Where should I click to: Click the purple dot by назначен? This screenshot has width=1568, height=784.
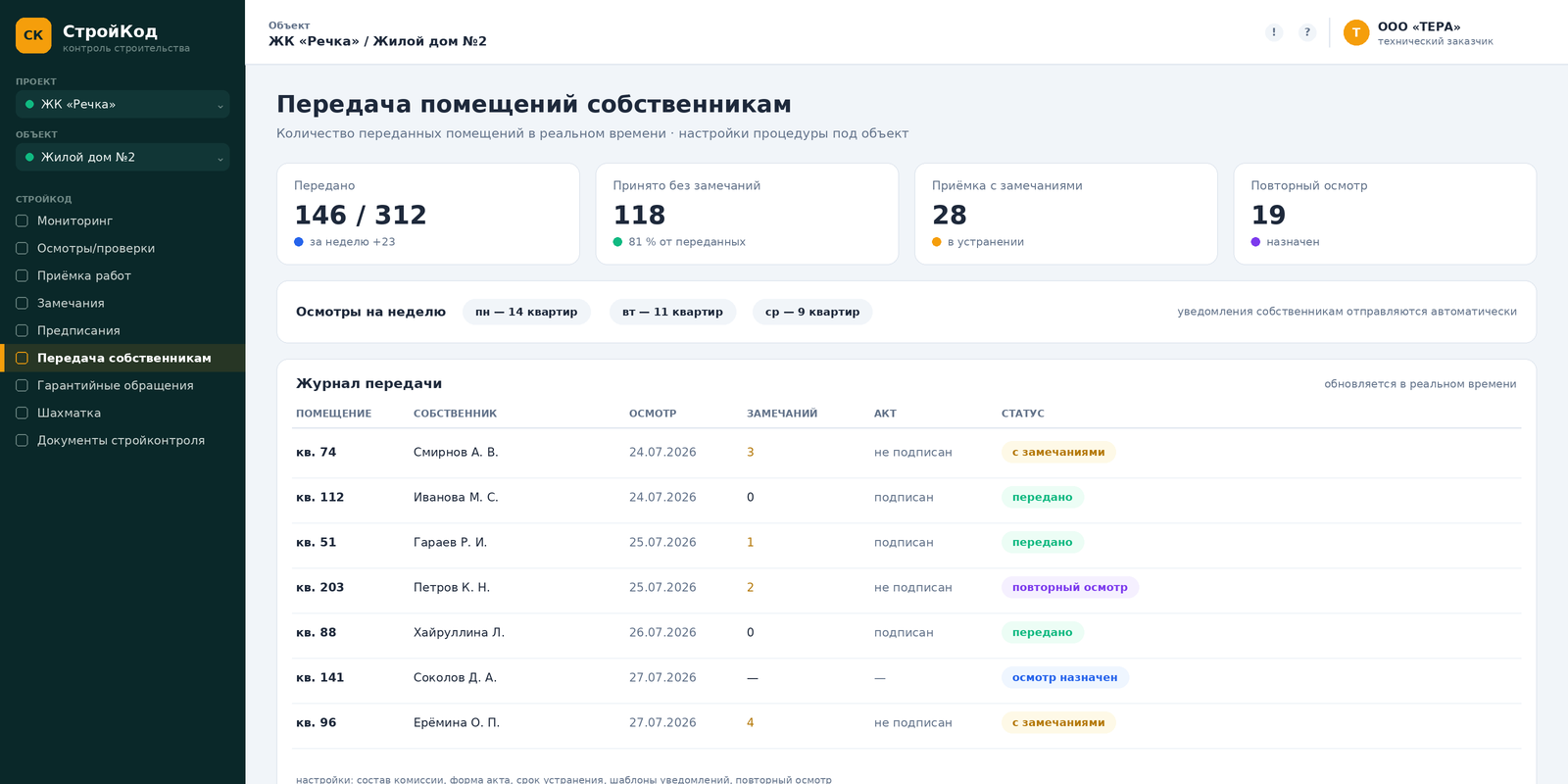pos(1255,242)
